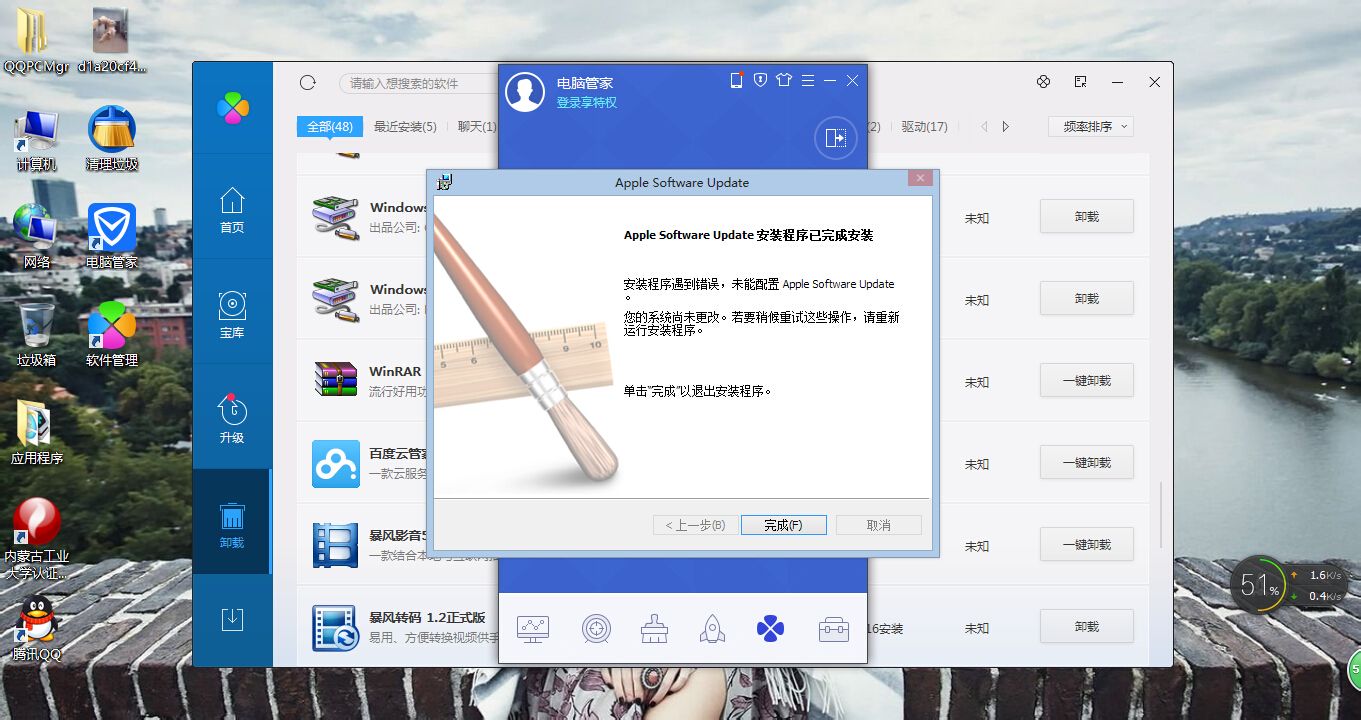Click 取消 in Apple Software Update dialog

(878, 525)
